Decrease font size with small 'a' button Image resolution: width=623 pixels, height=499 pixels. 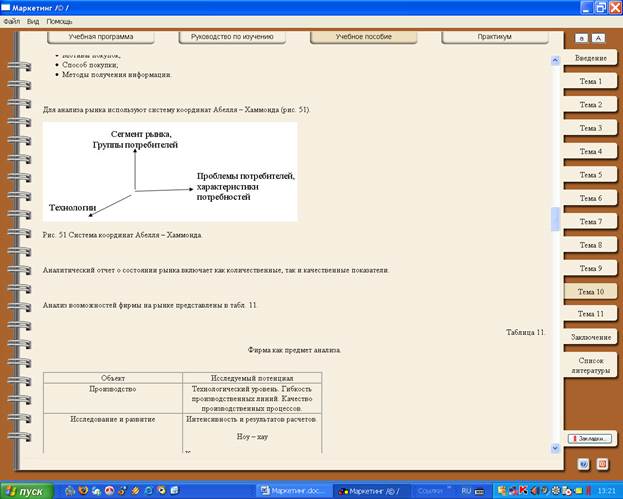coord(581,38)
